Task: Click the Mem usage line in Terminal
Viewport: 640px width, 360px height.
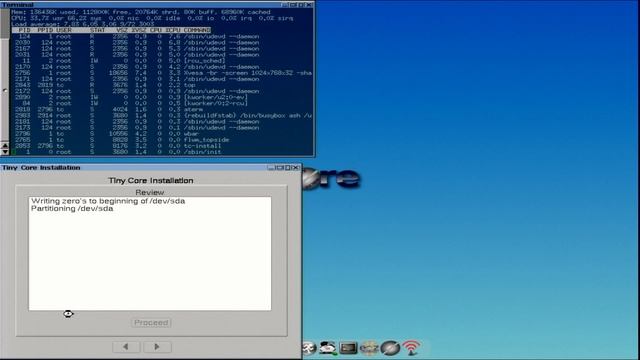Action: pos(141,12)
